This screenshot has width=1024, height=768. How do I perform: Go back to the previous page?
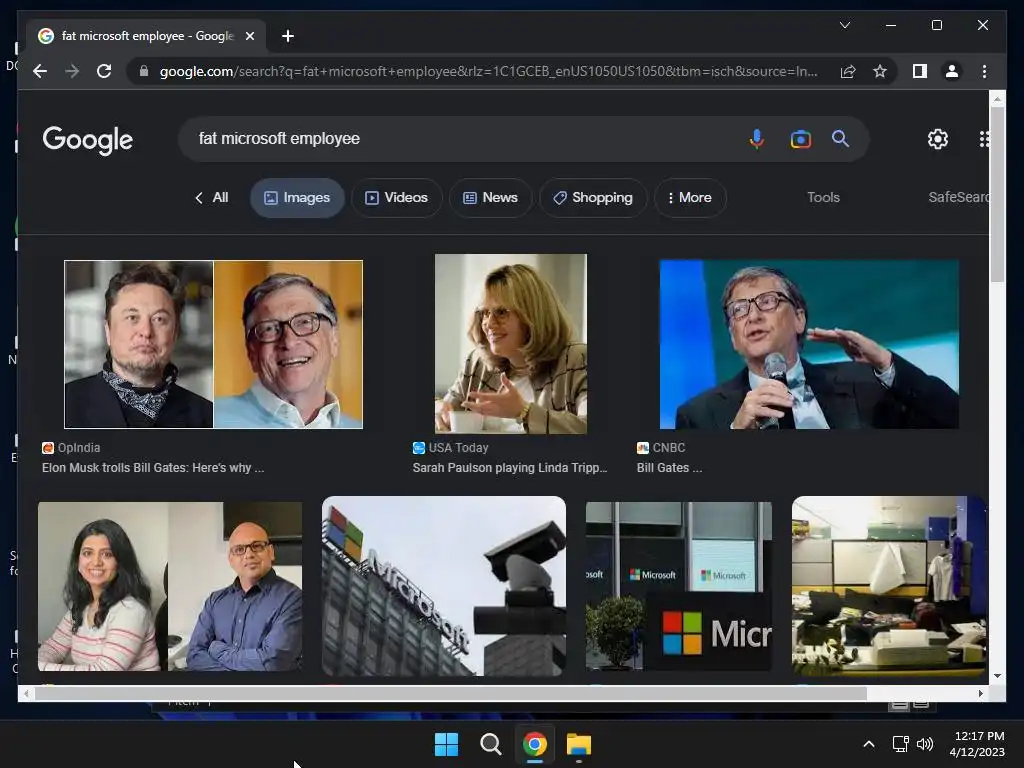pyautogui.click(x=40, y=71)
